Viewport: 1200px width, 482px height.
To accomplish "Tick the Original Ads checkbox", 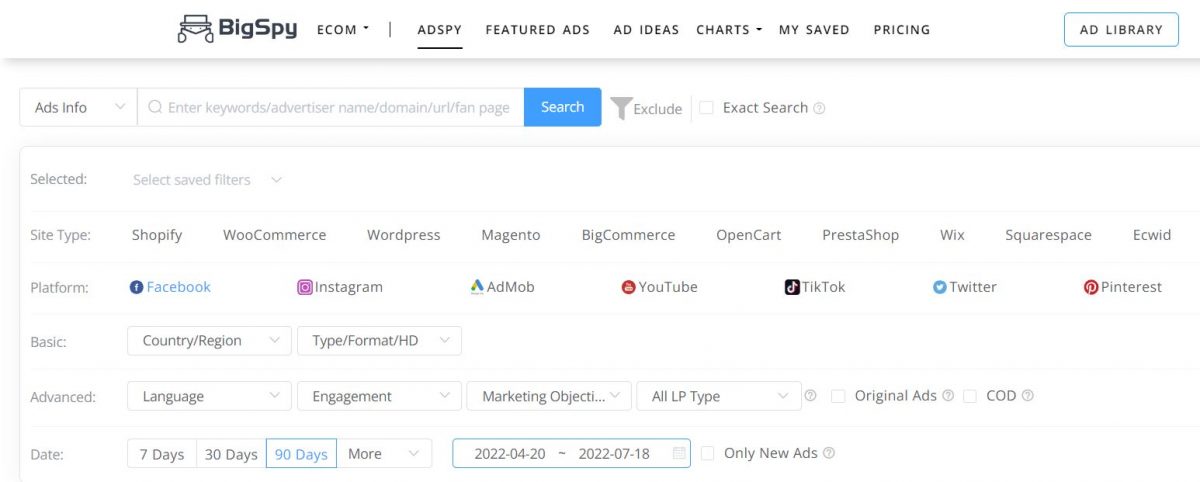I will 838,396.
